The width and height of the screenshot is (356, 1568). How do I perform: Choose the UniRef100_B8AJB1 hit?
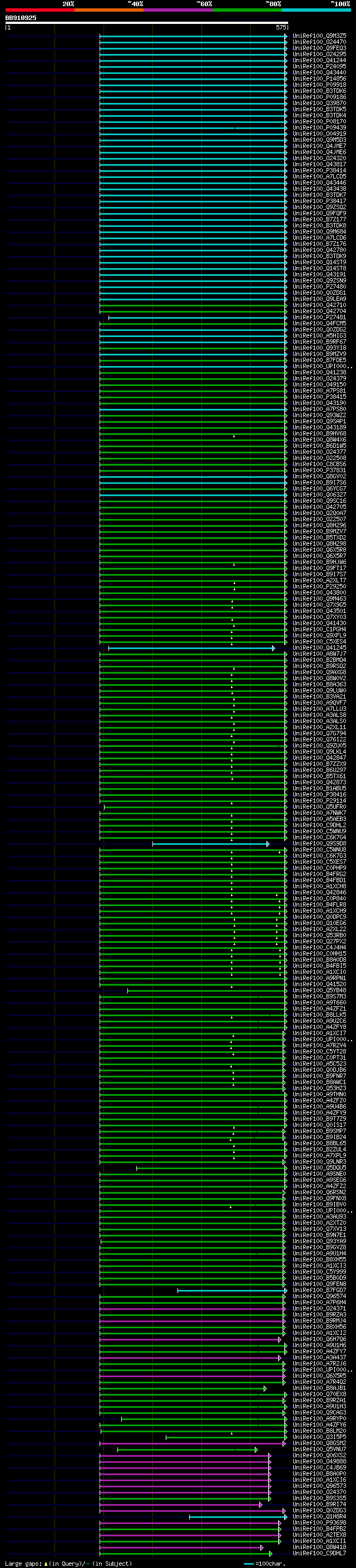[319, 1388]
